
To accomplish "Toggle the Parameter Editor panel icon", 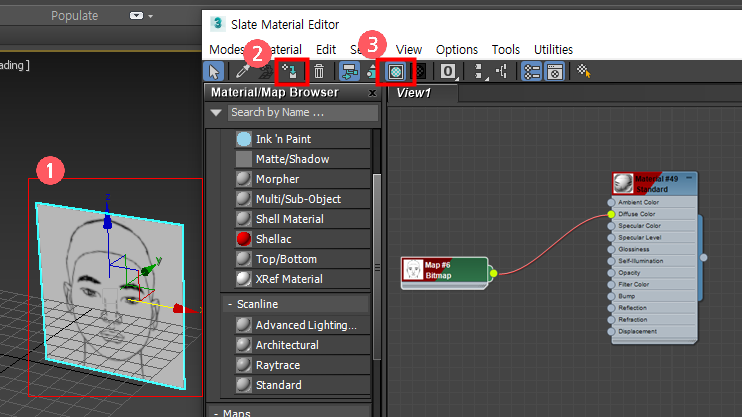I will coord(555,72).
